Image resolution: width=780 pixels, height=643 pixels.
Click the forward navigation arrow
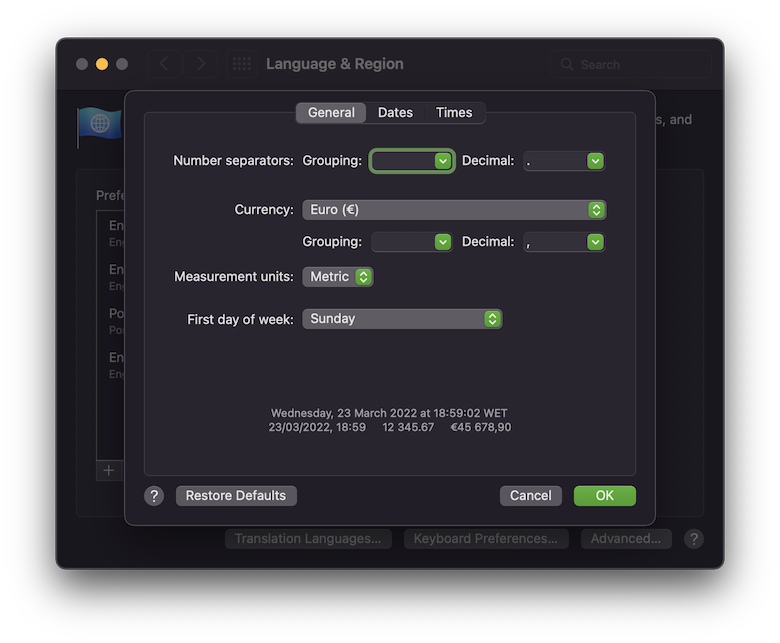(x=201, y=64)
